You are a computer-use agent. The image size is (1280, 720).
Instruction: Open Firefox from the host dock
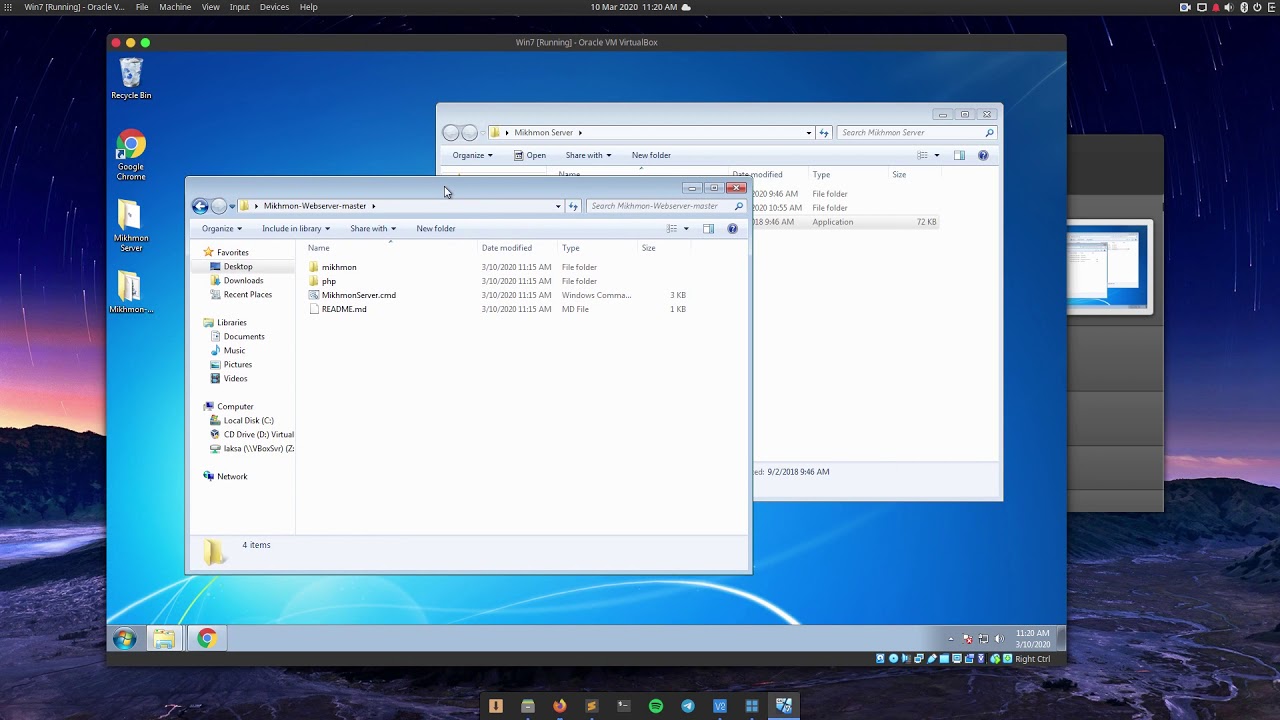[x=559, y=706]
